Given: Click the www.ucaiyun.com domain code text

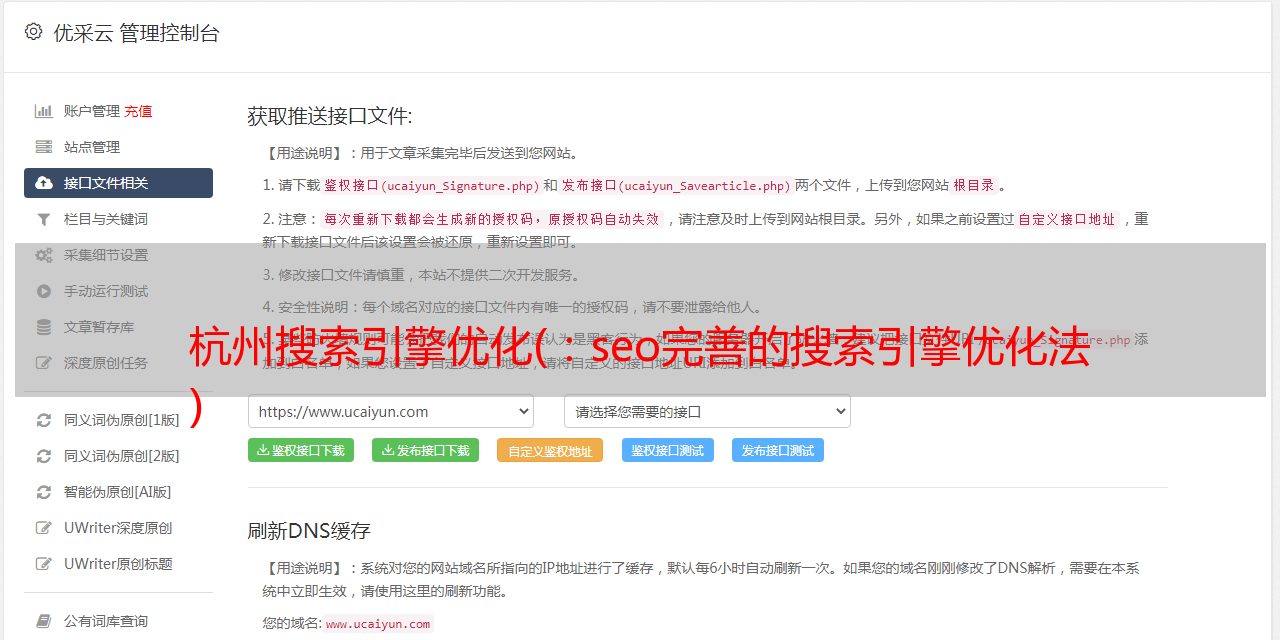Looking at the screenshot, I should [378, 624].
